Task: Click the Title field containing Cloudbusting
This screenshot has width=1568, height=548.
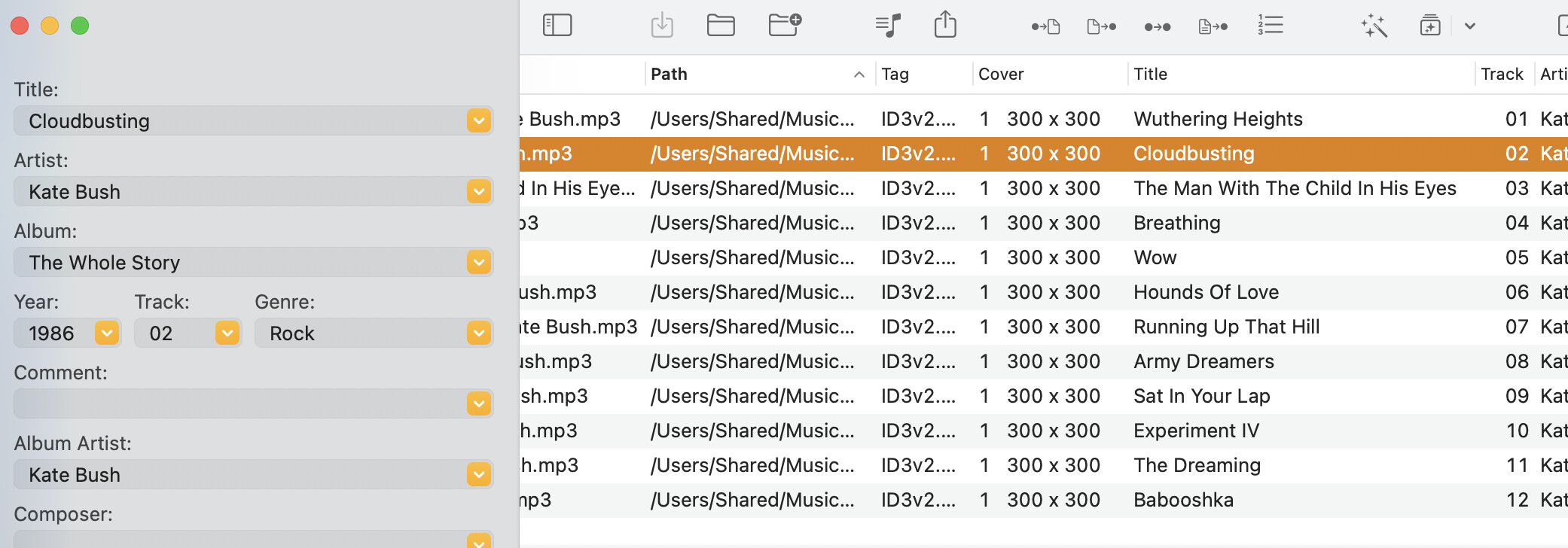Action: click(241, 120)
